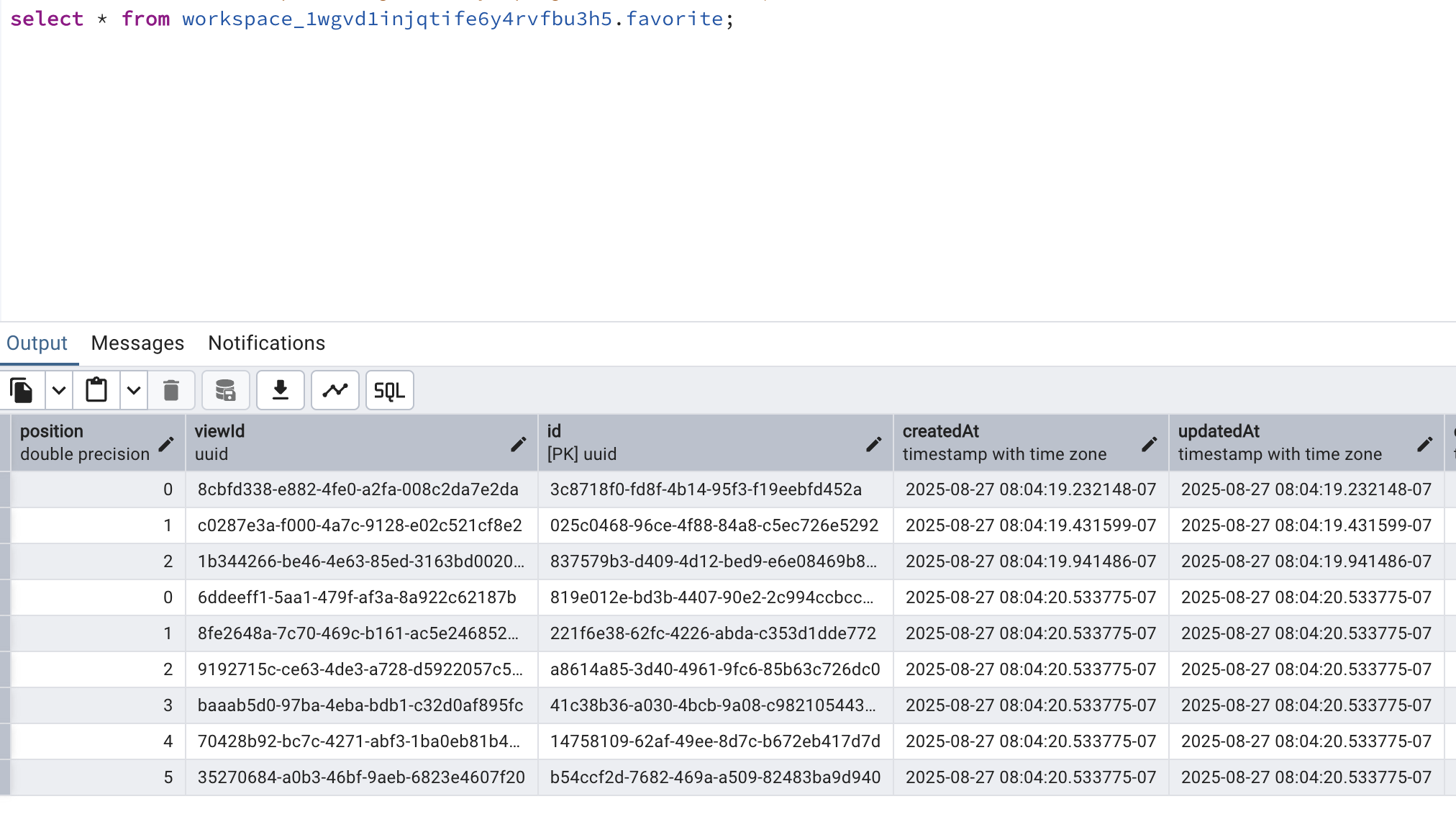Click the SQL toolbar button
Screen dimensions: 1456x822
(x=389, y=391)
